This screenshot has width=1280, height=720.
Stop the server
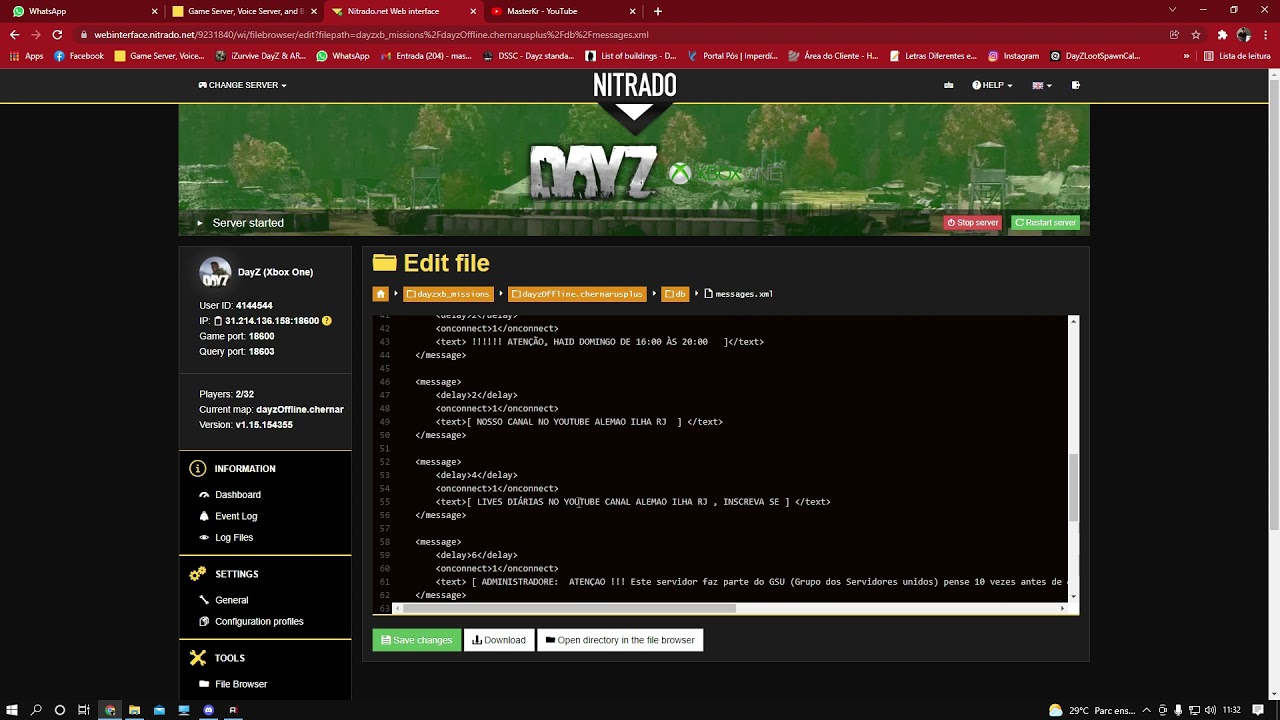[973, 223]
